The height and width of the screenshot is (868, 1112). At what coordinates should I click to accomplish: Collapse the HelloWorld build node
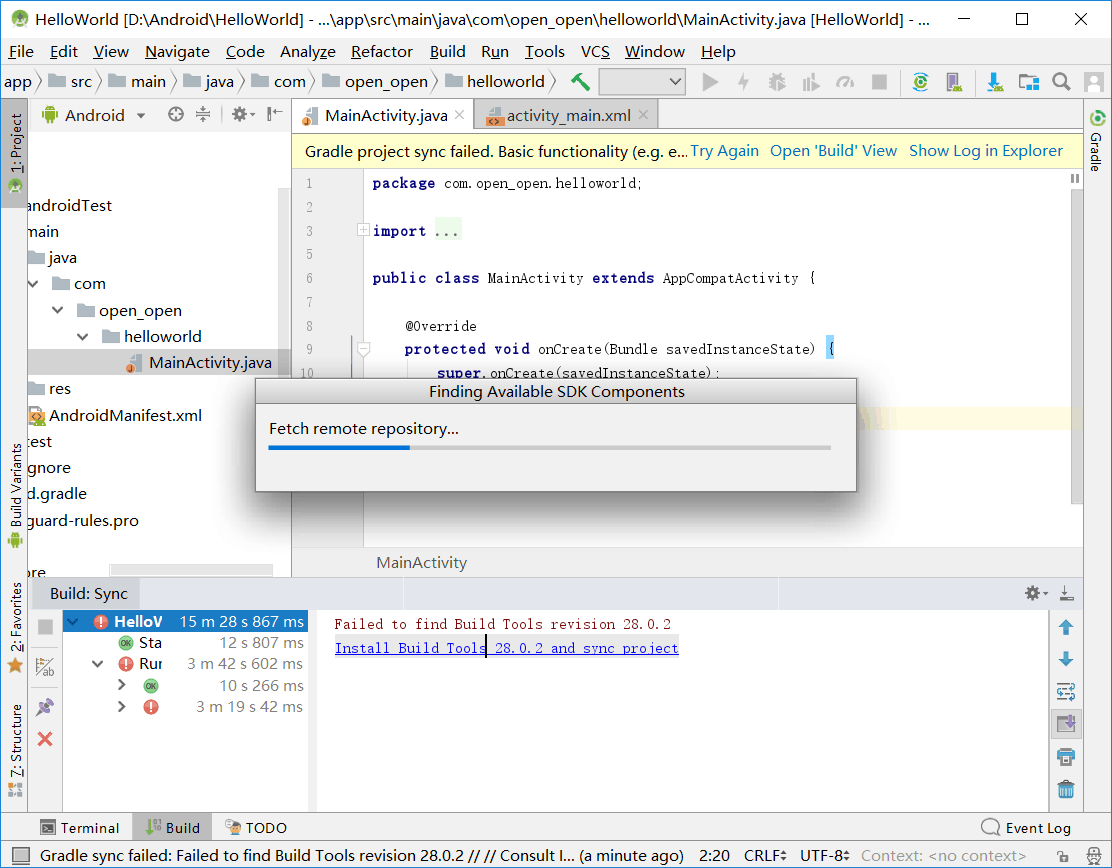72,622
